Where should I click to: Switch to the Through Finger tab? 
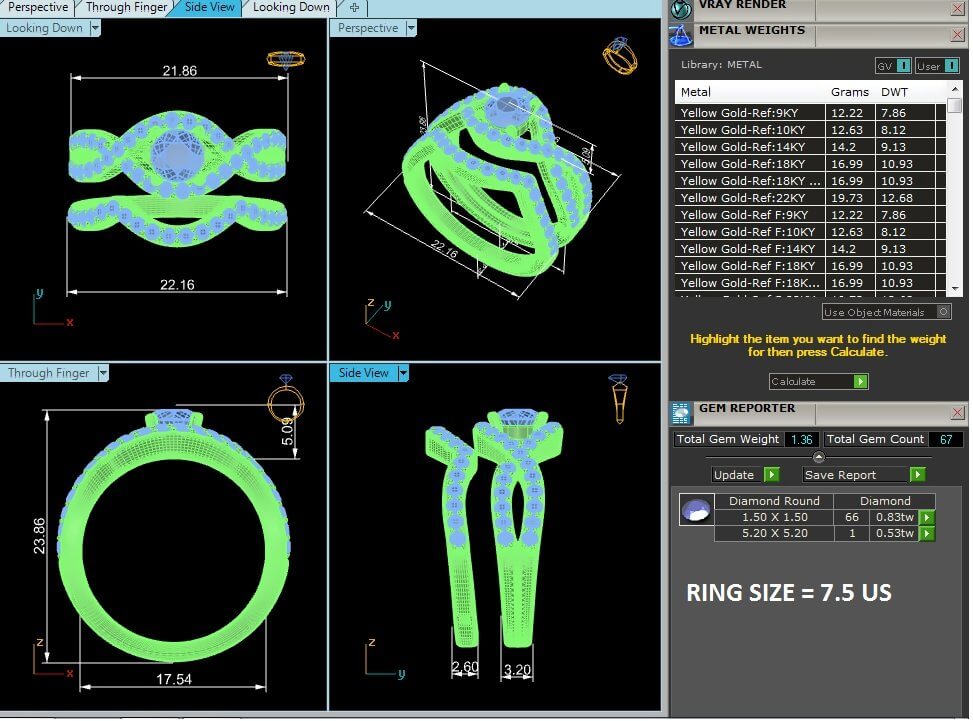coord(126,7)
